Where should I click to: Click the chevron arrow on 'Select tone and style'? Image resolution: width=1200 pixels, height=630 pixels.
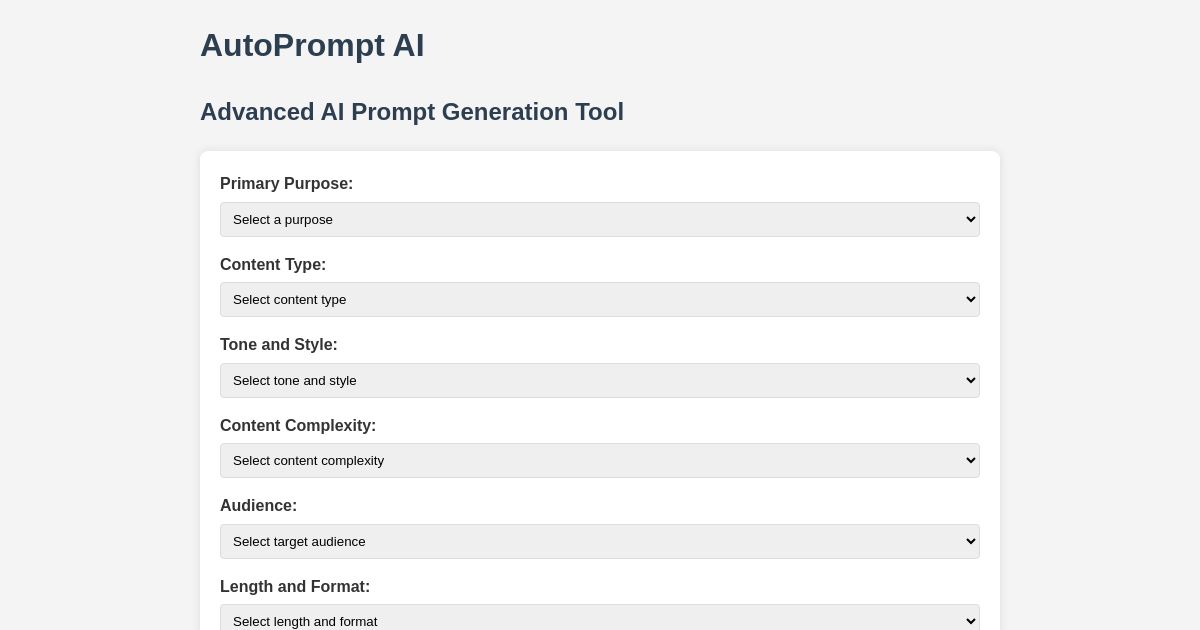click(969, 380)
